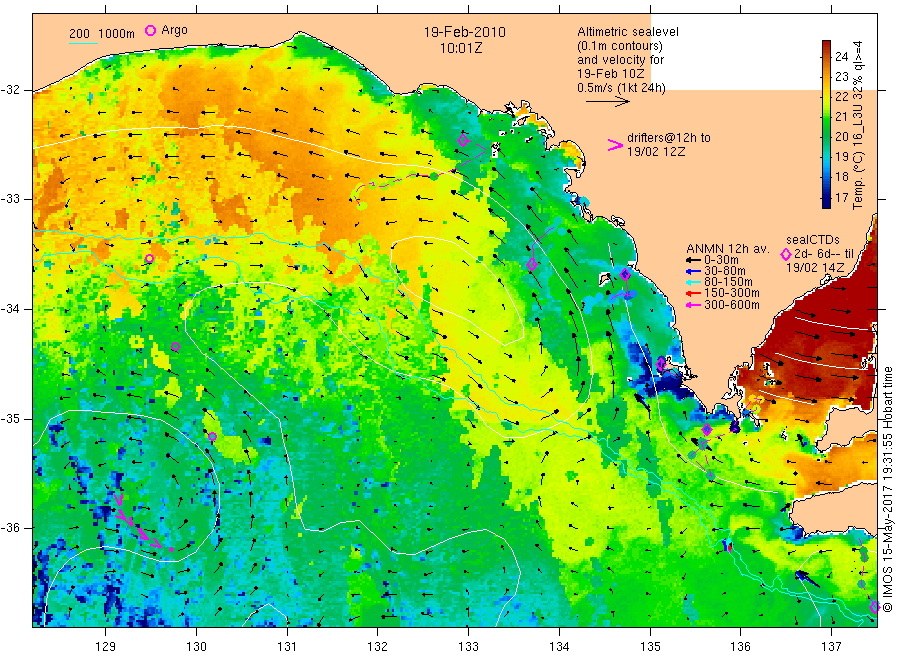
Task: Click the magenta 300-600m ANMN legend arrow
Action: (x=693, y=305)
